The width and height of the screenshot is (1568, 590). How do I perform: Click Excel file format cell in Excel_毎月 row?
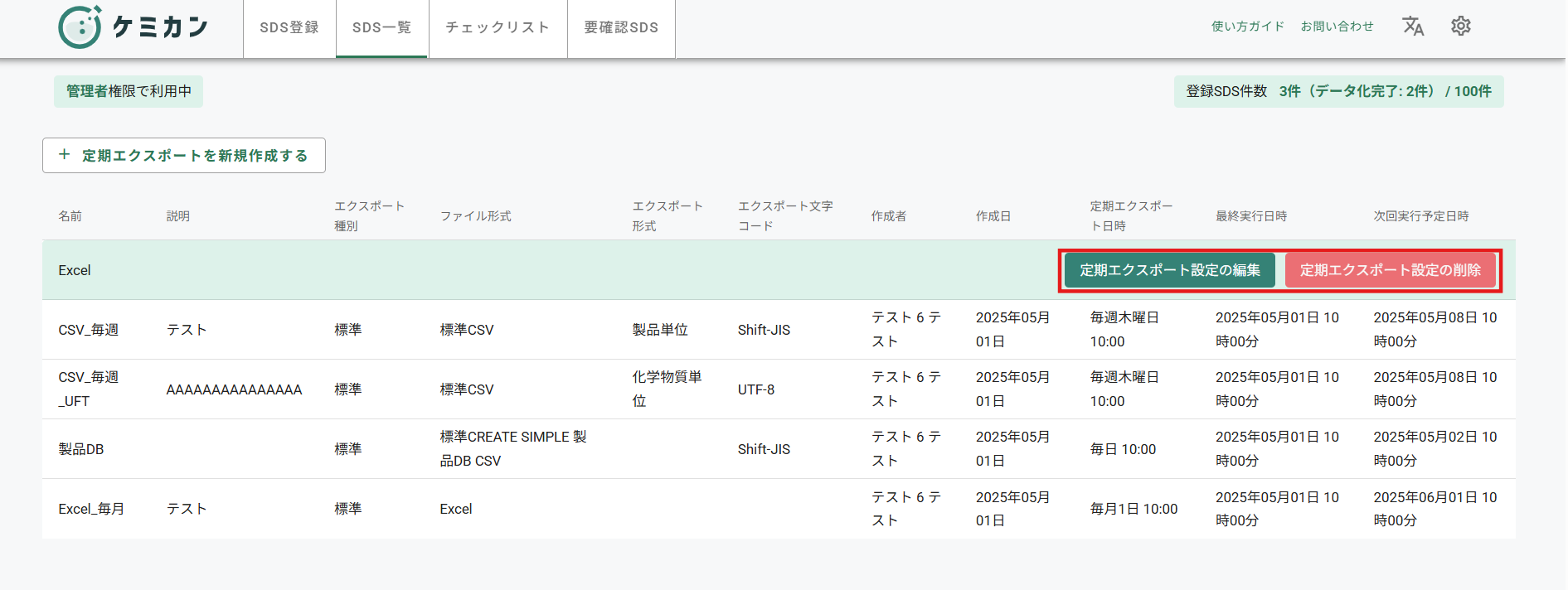coord(456,509)
